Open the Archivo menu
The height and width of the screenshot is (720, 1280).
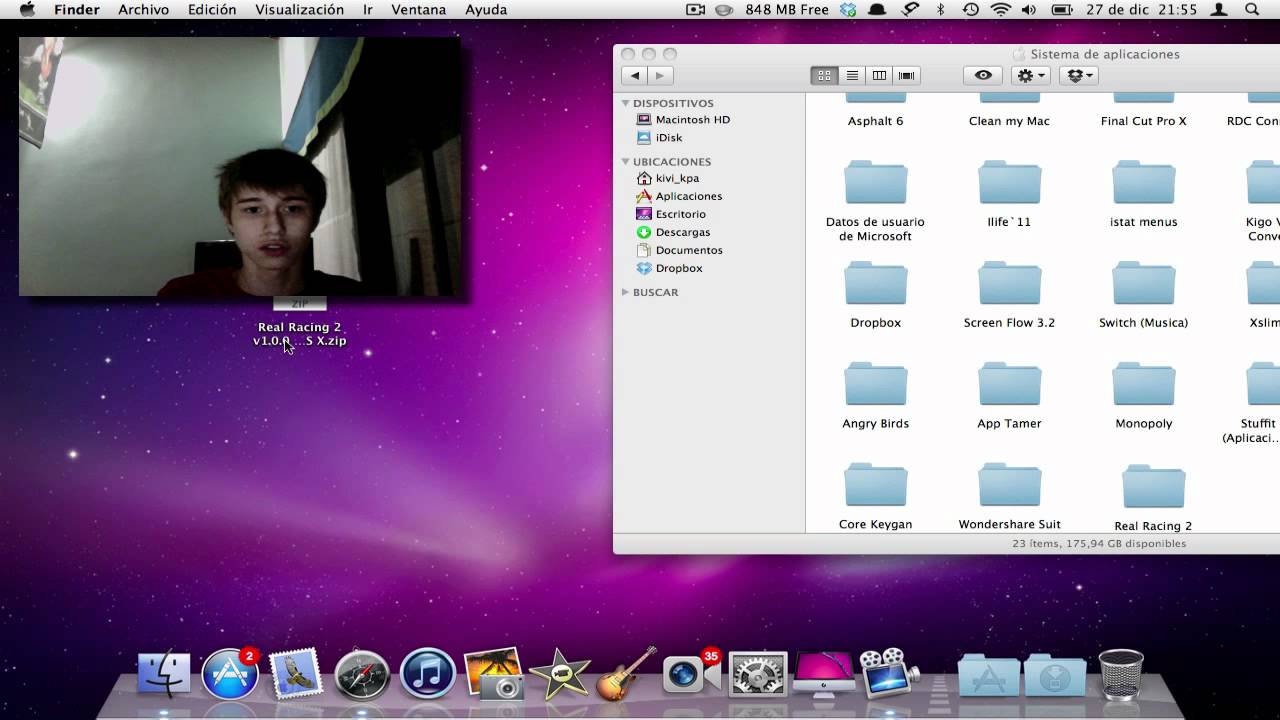143,10
